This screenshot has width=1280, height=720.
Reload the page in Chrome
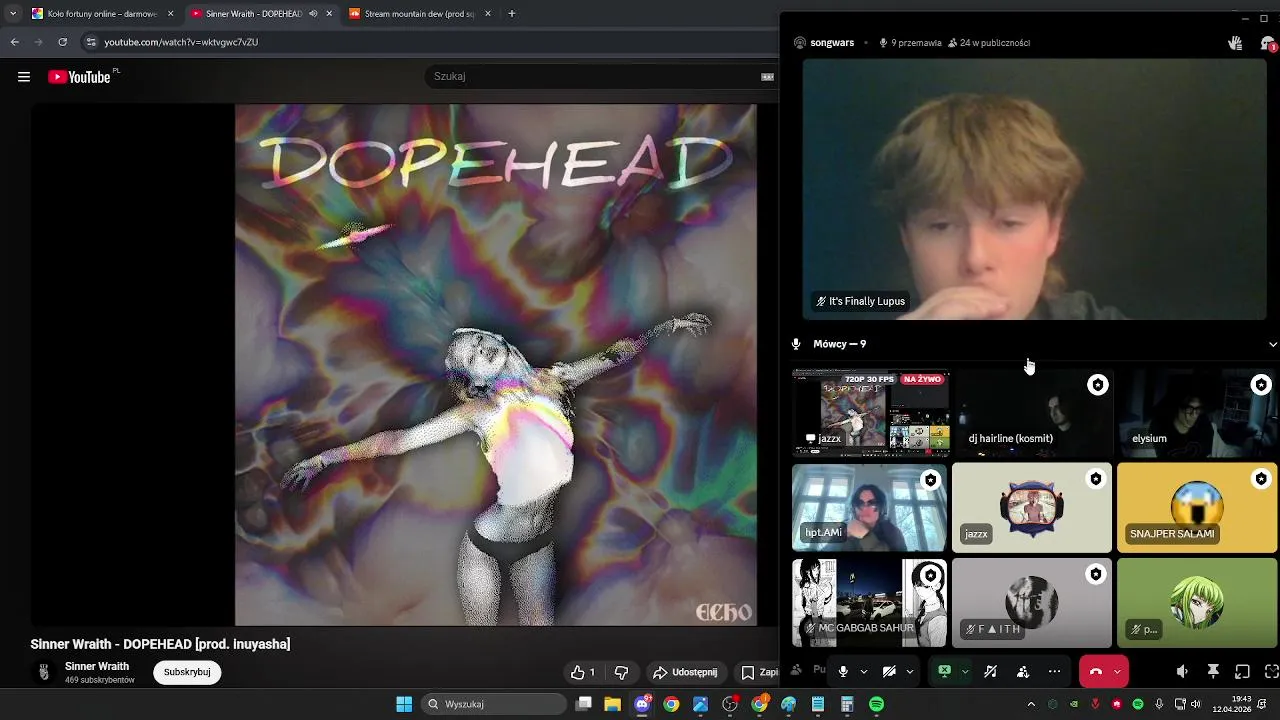[62, 42]
